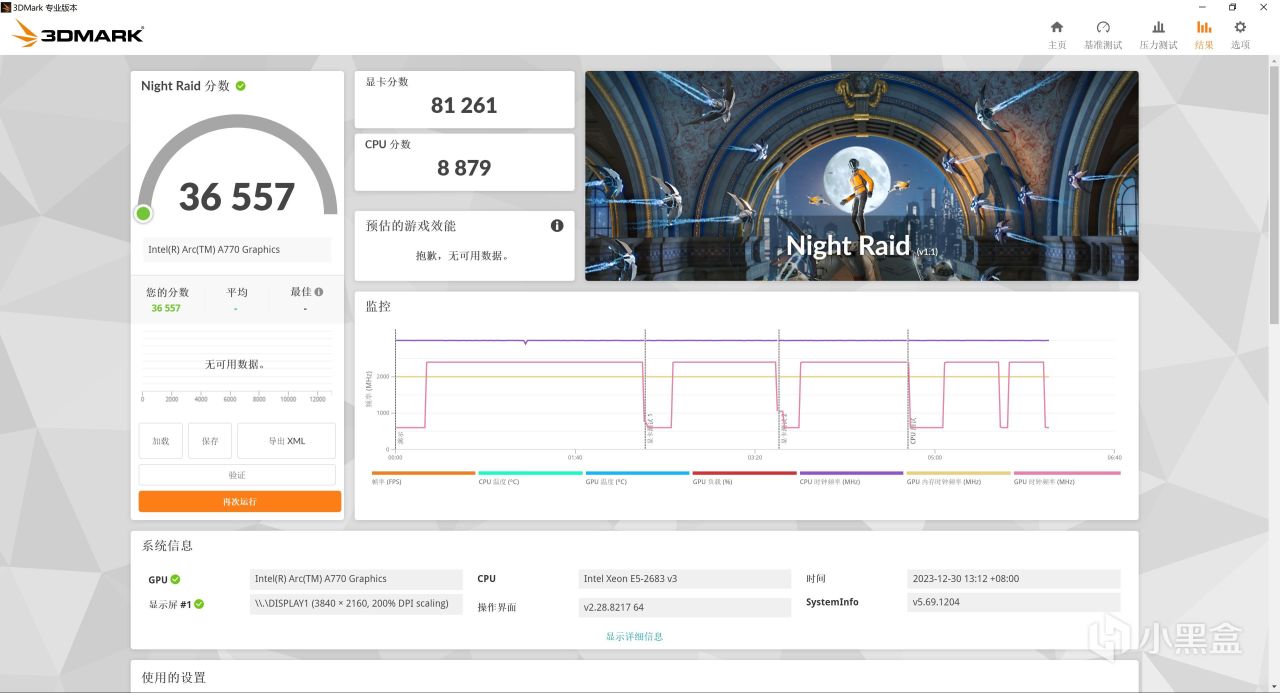The height and width of the screenshot is (693, 1280).
Task: Click the green check beside Night Raid 分数
Action: (x=240, y=86)
